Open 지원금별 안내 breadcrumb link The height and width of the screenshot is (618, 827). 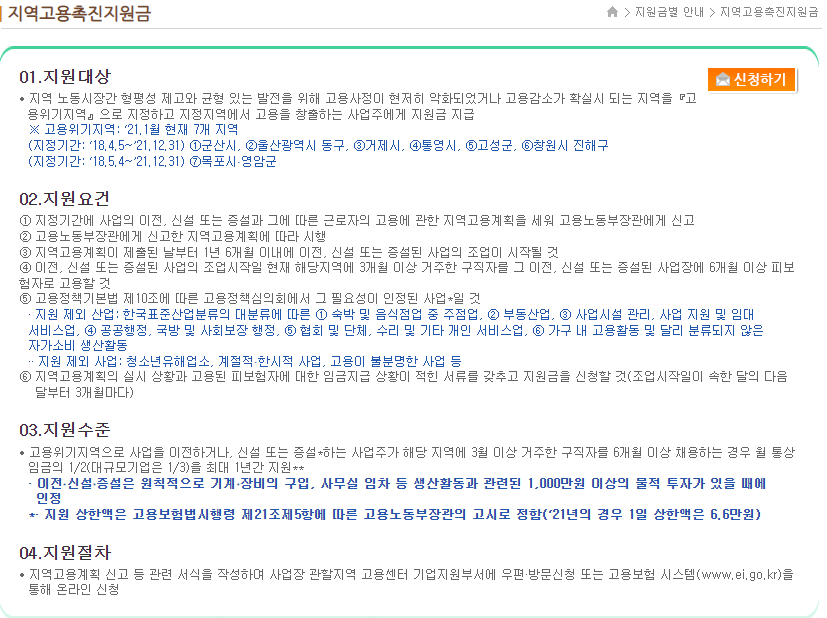(669, 12)
